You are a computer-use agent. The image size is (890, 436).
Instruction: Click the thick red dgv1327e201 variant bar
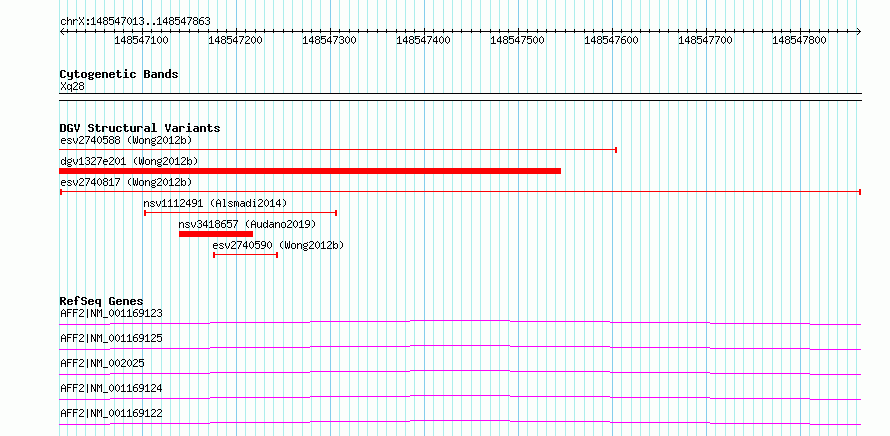coord(310,171)
